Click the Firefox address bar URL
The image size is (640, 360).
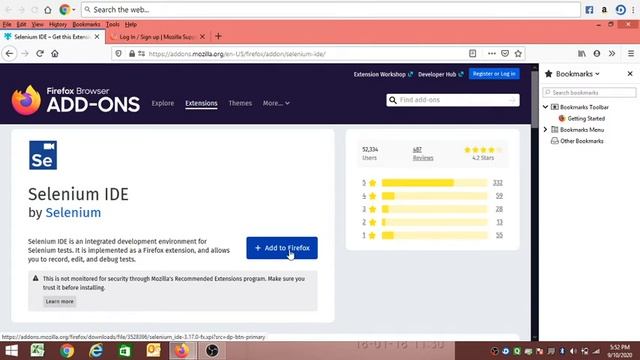click(x=237, y=54)
